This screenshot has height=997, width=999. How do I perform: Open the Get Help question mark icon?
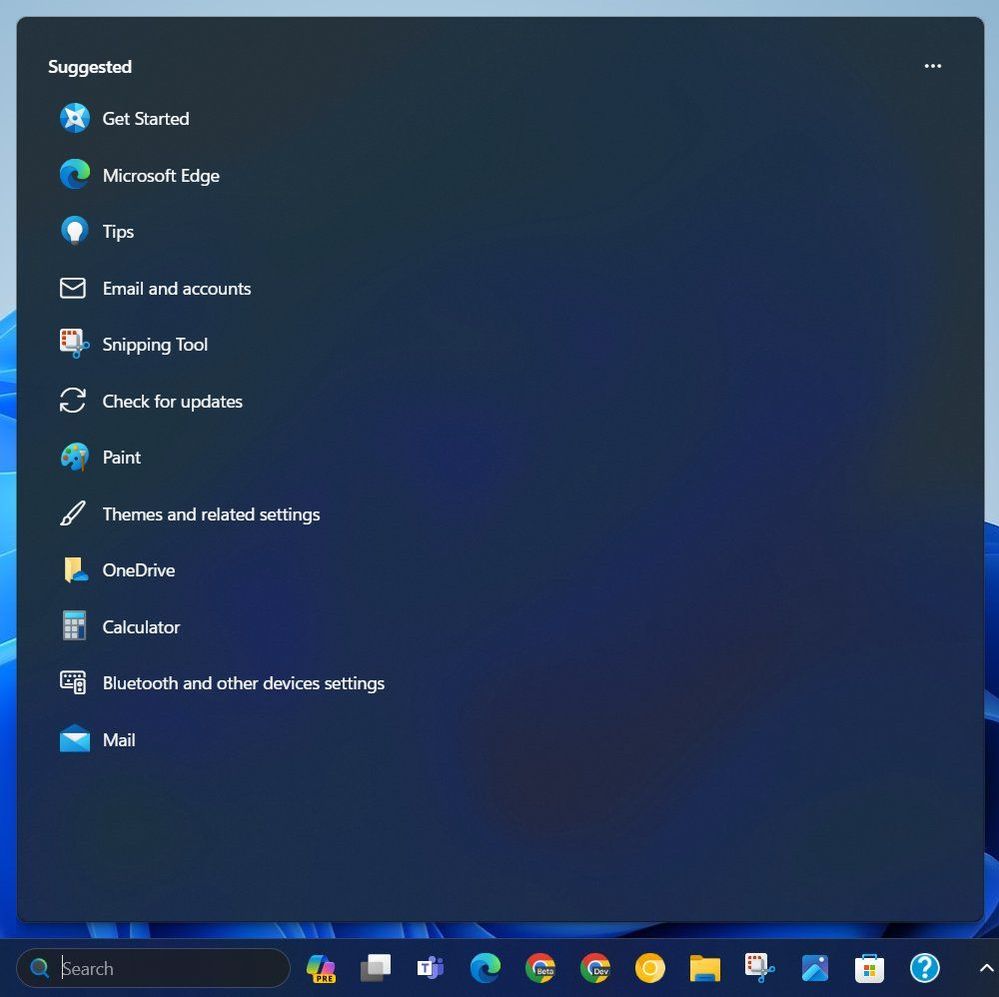924,968
